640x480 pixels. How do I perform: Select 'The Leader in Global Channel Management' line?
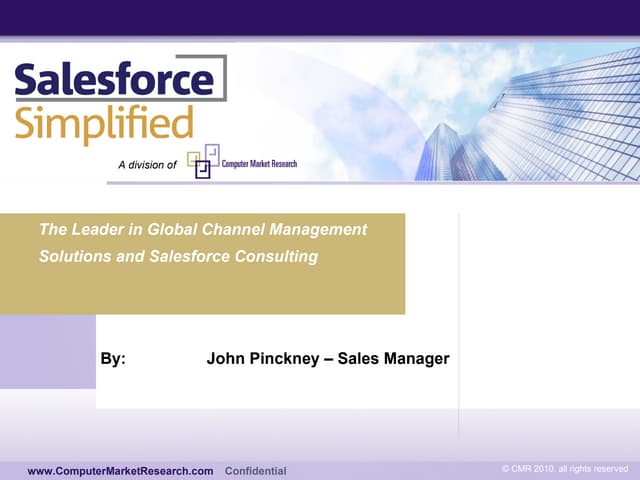pos(203,229)
